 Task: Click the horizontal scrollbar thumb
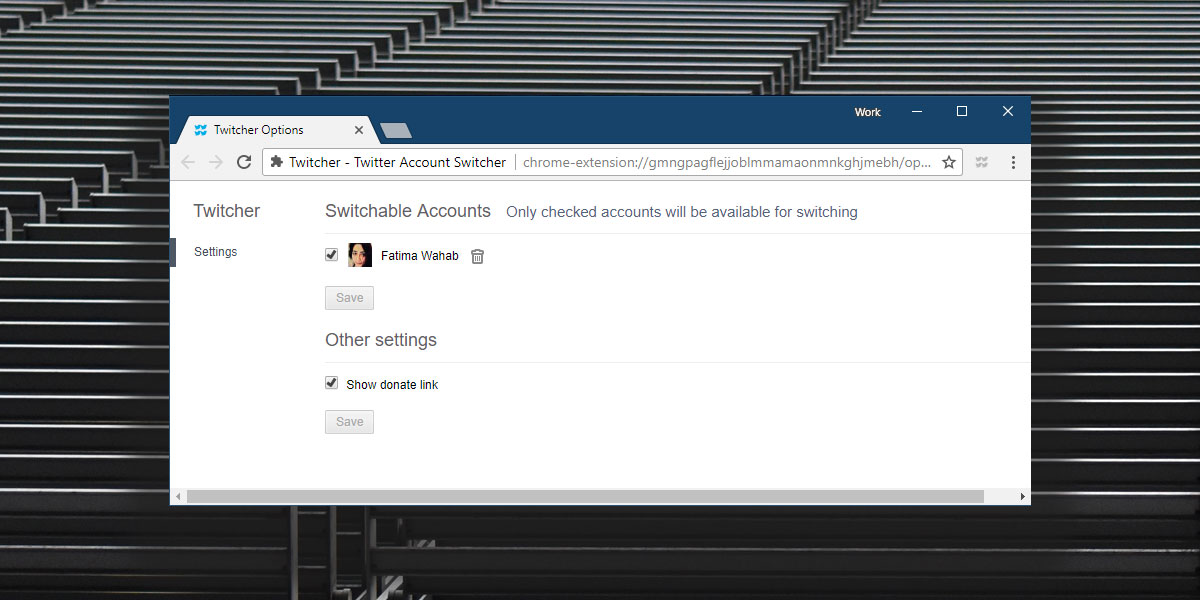click(x=585, y=497)
